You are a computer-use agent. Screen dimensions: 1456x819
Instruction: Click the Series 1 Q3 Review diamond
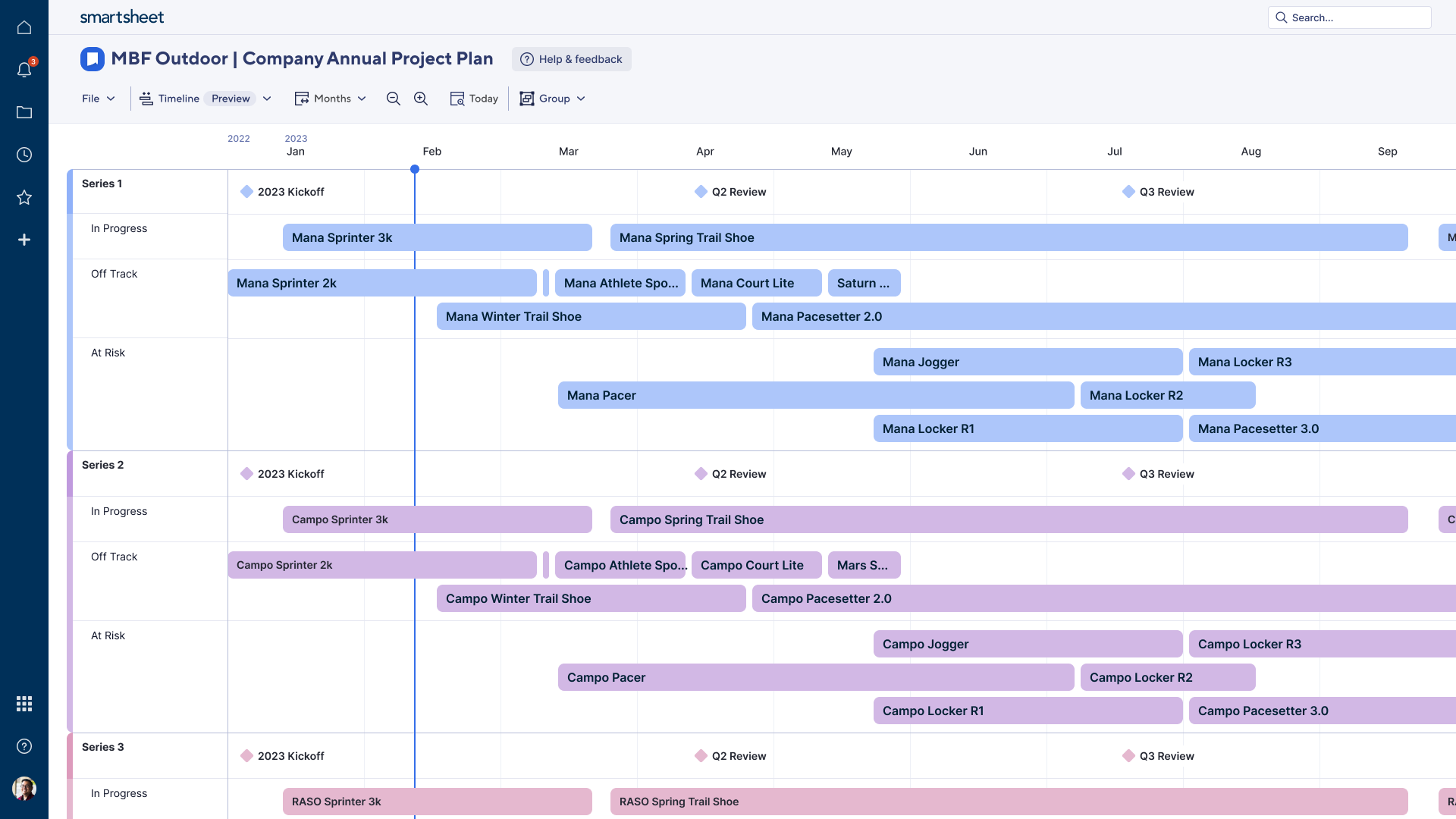1128,192
